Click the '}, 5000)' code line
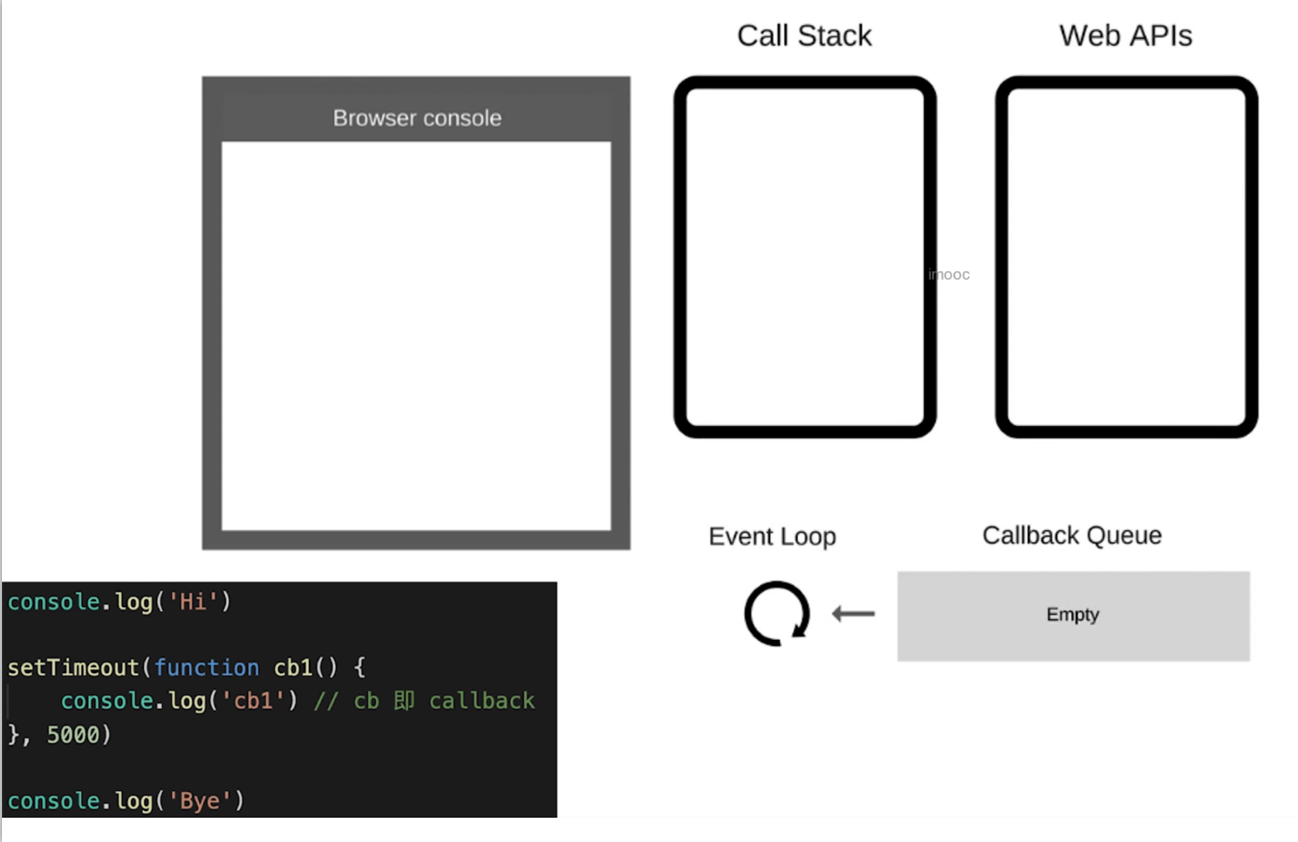The width and height of the screenshot is (1298, 842). [x=59, y=735]
